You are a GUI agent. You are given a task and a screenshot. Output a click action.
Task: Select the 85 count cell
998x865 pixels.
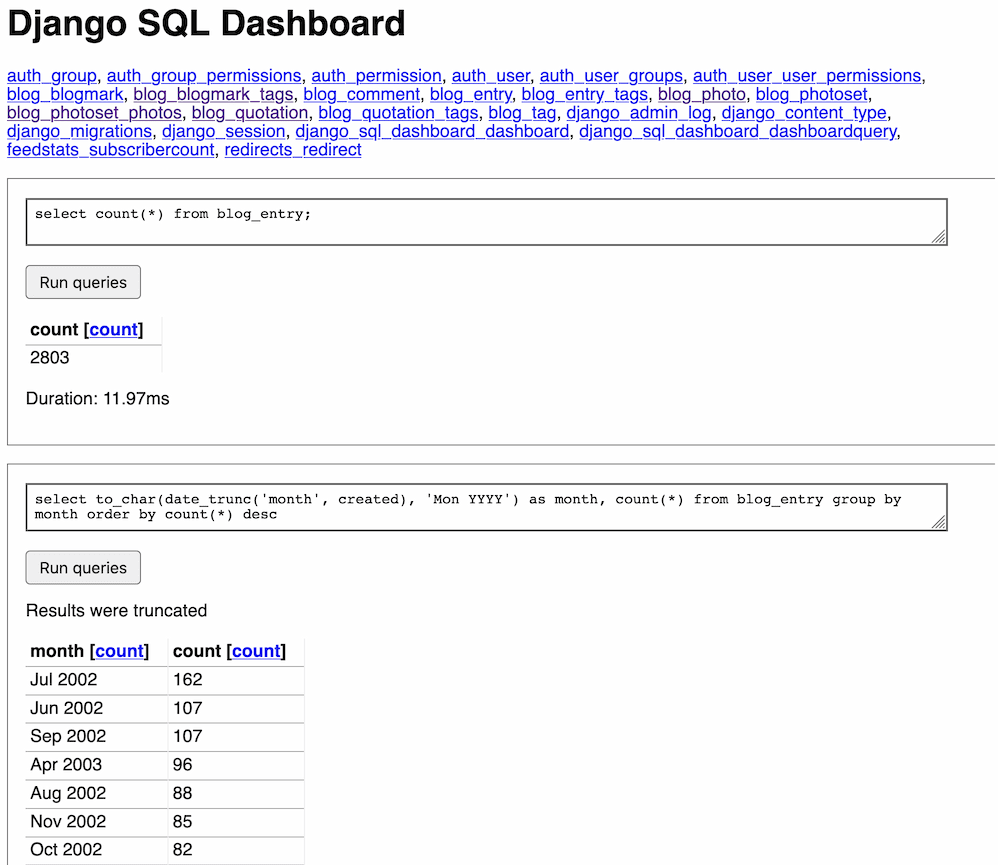236,822
